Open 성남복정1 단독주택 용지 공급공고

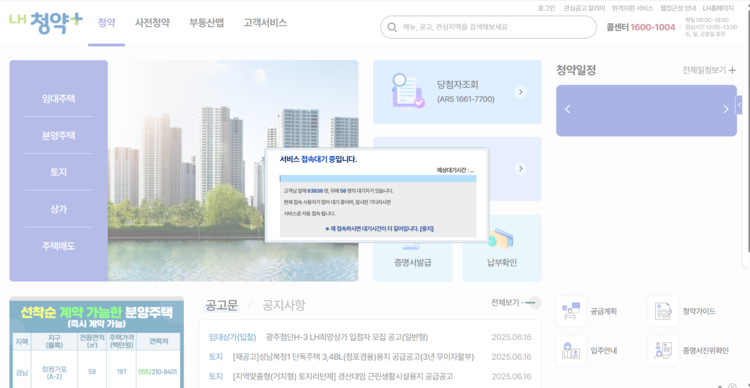coord(353,357)
